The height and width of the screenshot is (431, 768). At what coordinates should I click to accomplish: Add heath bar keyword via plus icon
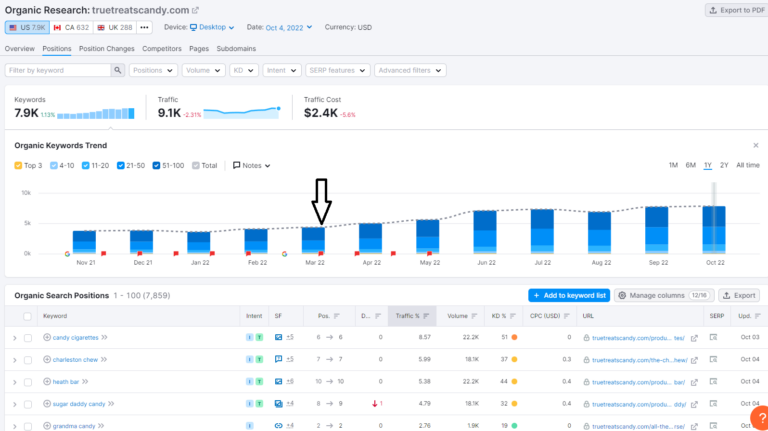[47, 382]
